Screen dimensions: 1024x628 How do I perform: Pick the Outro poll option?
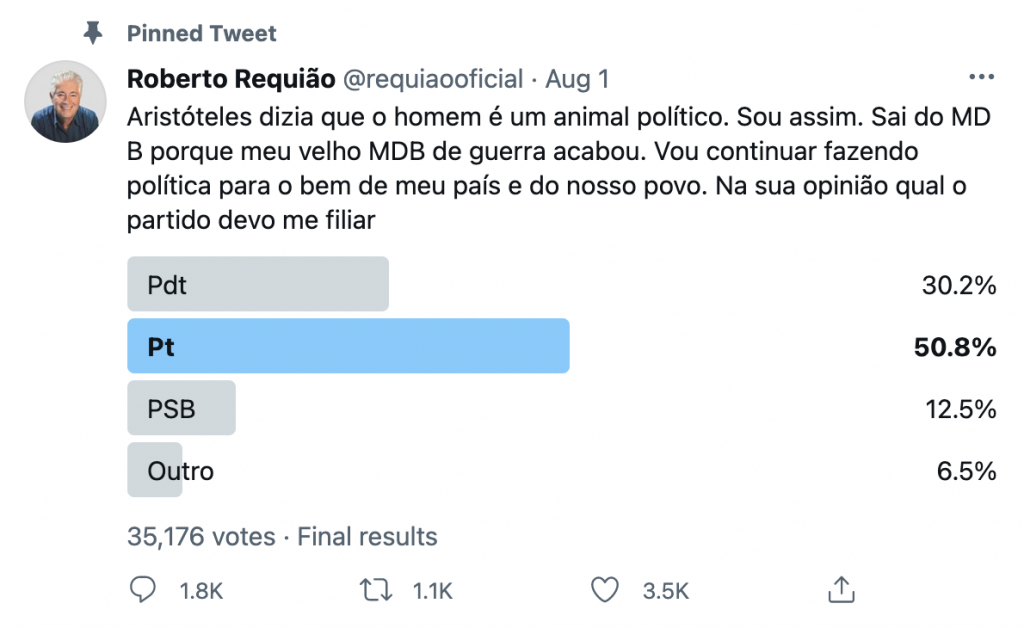coord(180,470)
